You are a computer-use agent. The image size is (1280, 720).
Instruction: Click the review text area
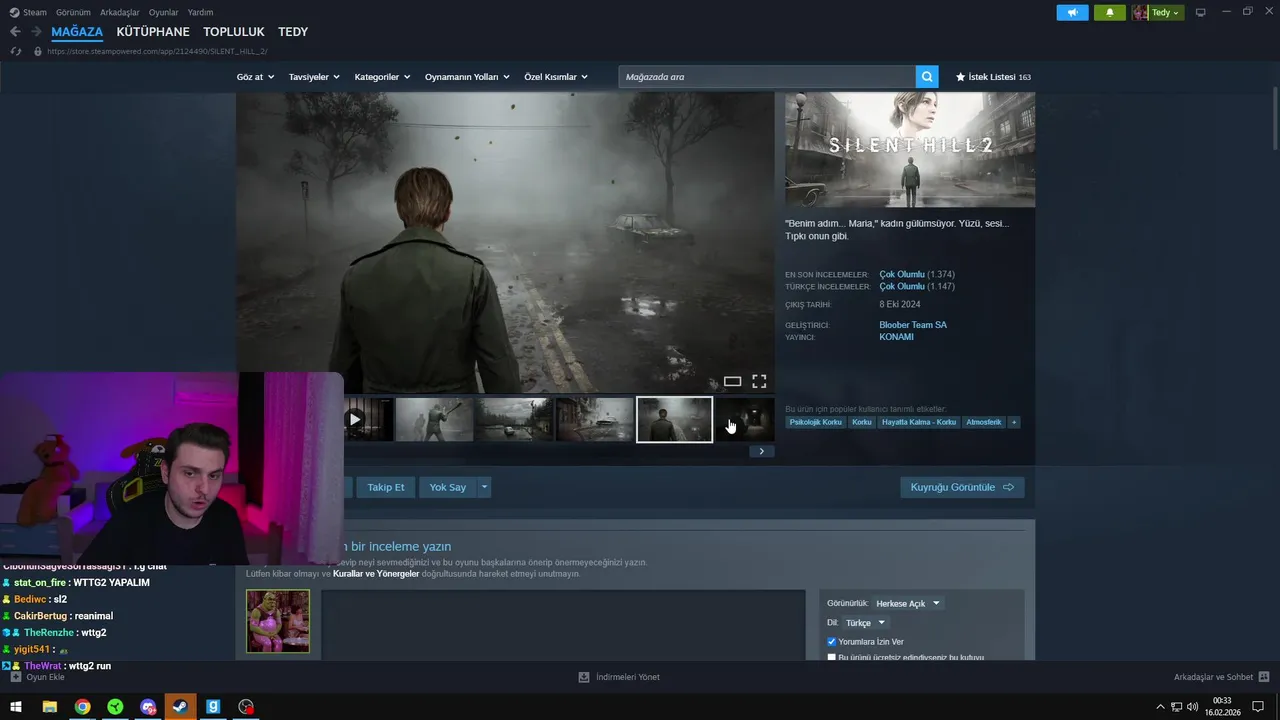click(x=563, y=625)
